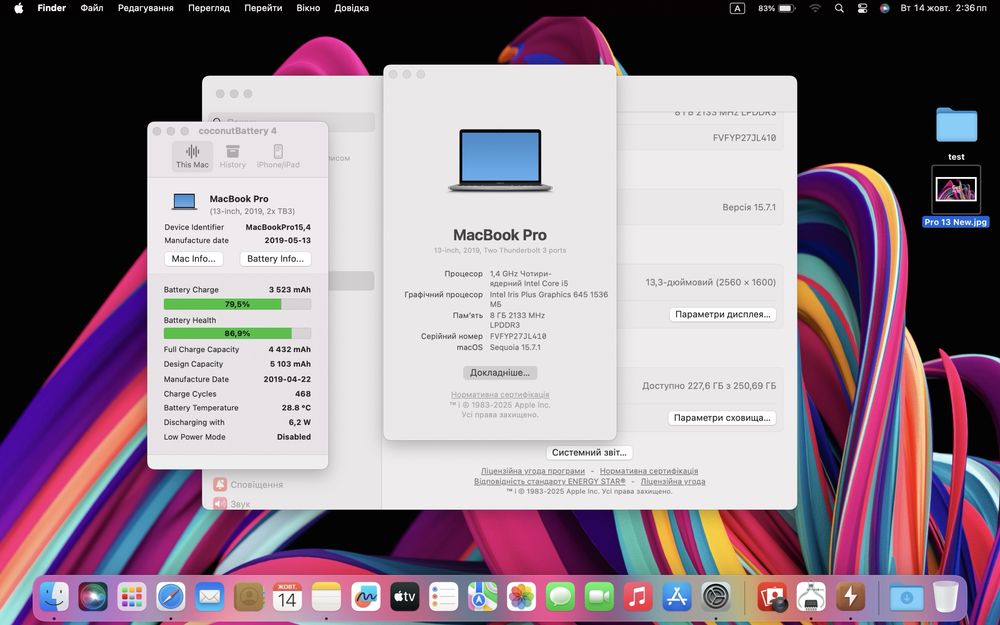Open Notes from the Dock
The image size is (1000, 625).
coord(327,597)
